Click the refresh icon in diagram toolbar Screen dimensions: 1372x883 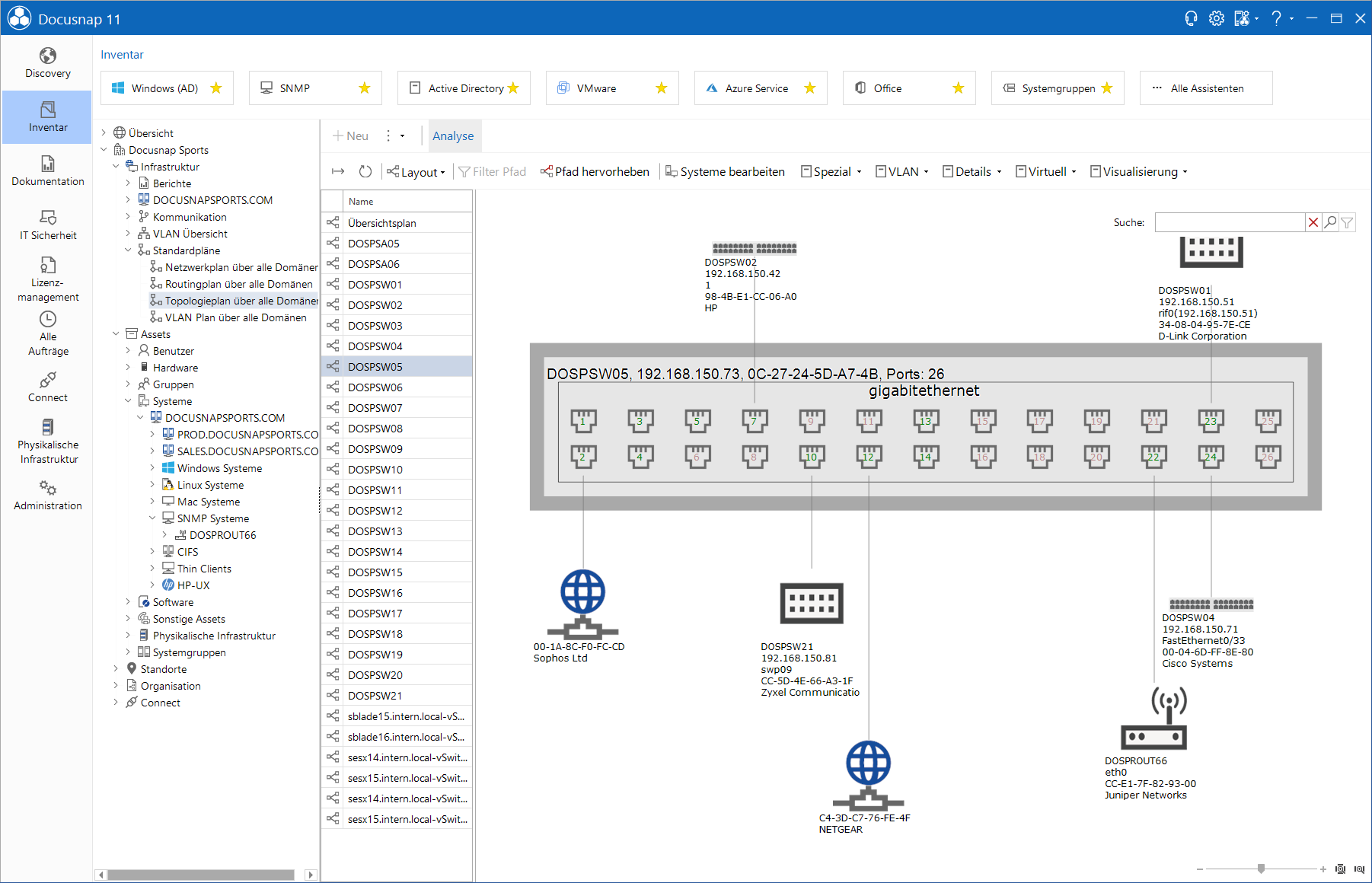365,172
